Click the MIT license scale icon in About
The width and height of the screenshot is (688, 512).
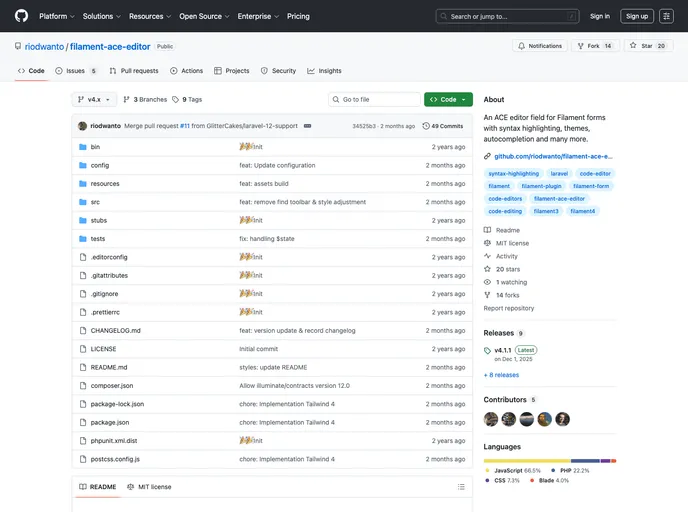[x=487, y=243]
